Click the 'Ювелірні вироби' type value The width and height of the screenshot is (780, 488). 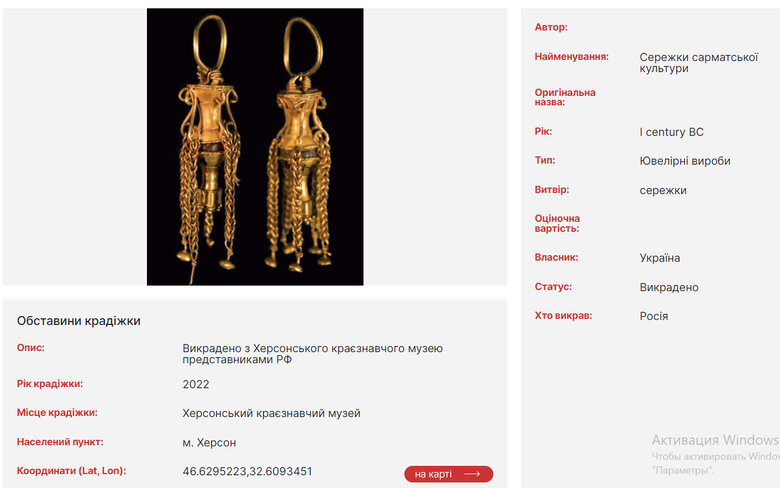(x=684, y=161)
